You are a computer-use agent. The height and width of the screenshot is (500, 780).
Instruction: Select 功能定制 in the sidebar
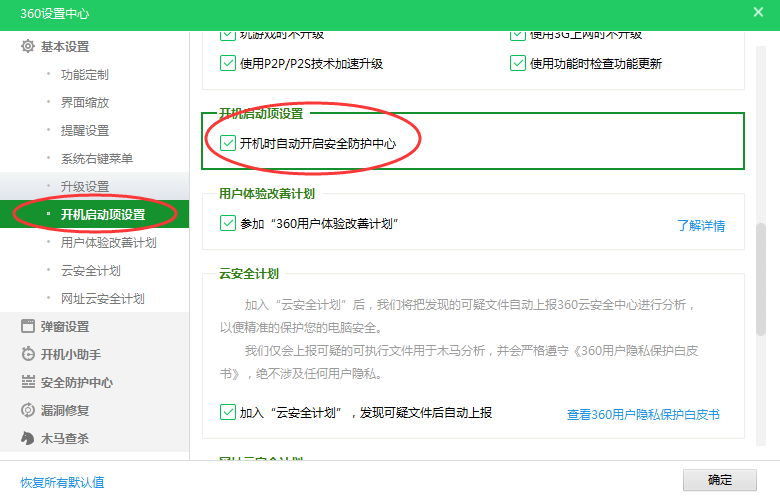pos(85,75)
